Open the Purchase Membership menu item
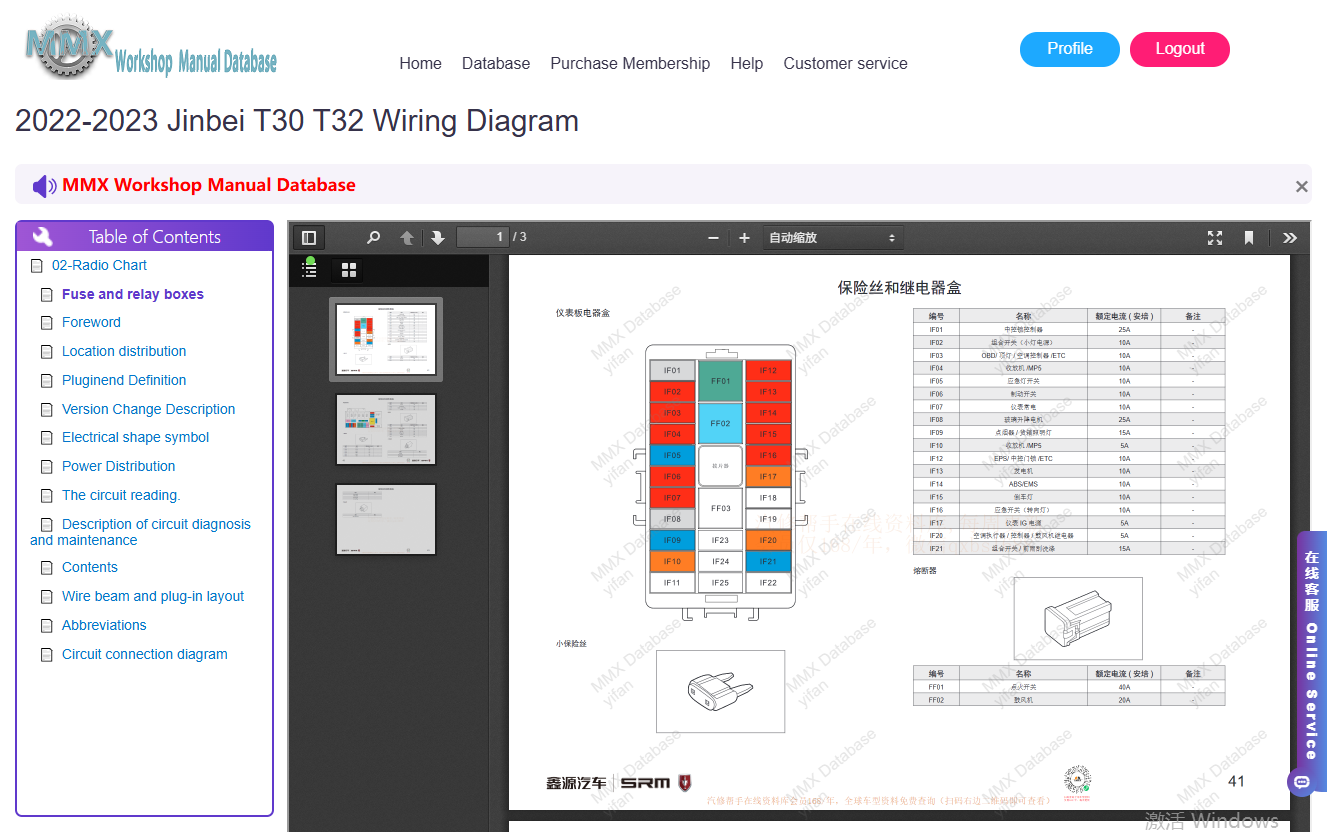Screen dimensions: 1327x832 click(630, 63)
